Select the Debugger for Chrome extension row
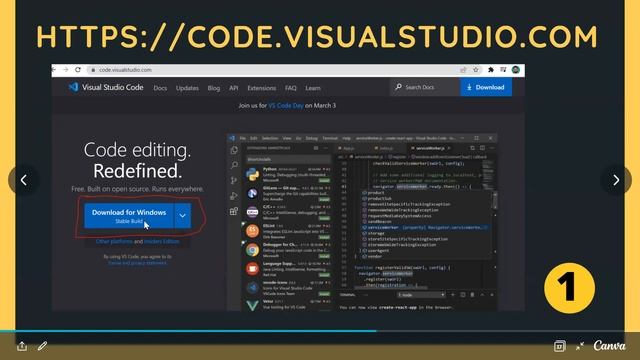The image size is (640, 360). [288, 250]
